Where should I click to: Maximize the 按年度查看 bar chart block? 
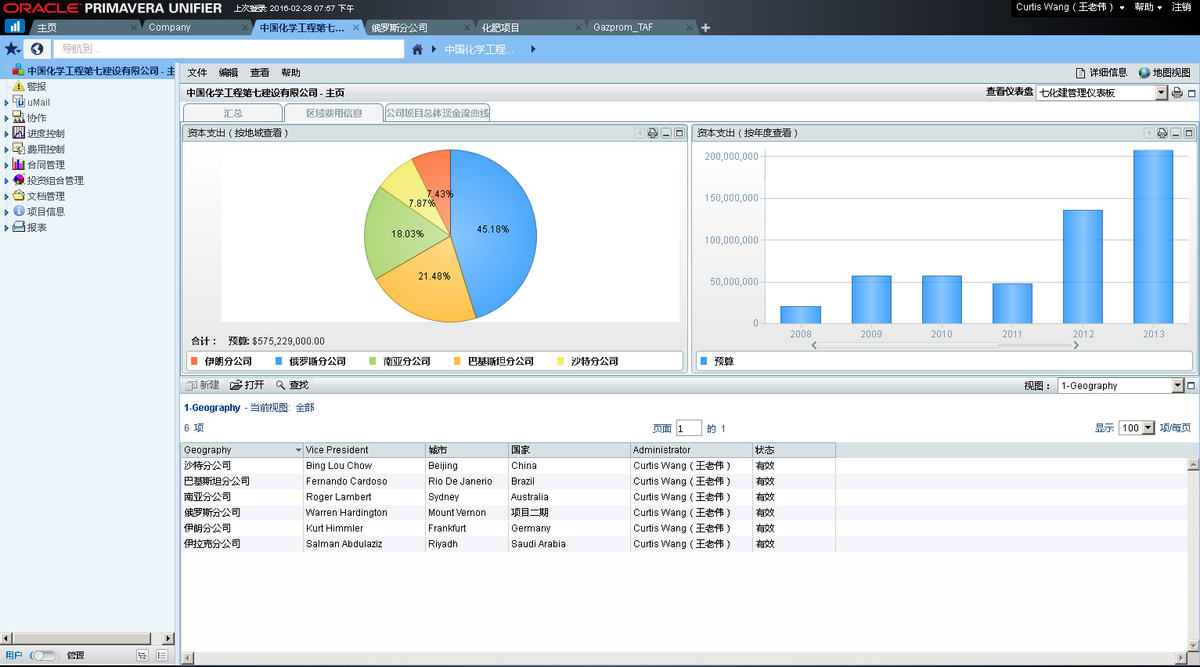(1189, 133)
